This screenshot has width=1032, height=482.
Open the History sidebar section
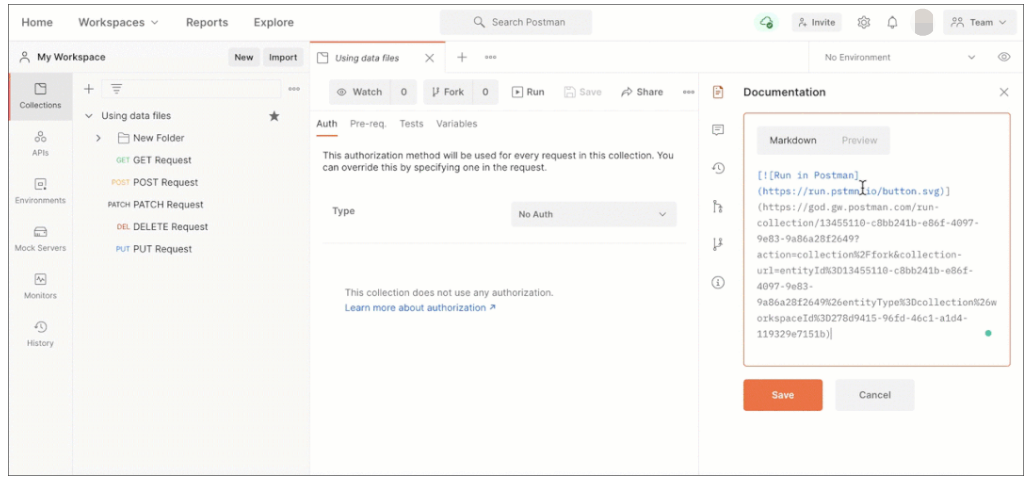pos(40,333)
